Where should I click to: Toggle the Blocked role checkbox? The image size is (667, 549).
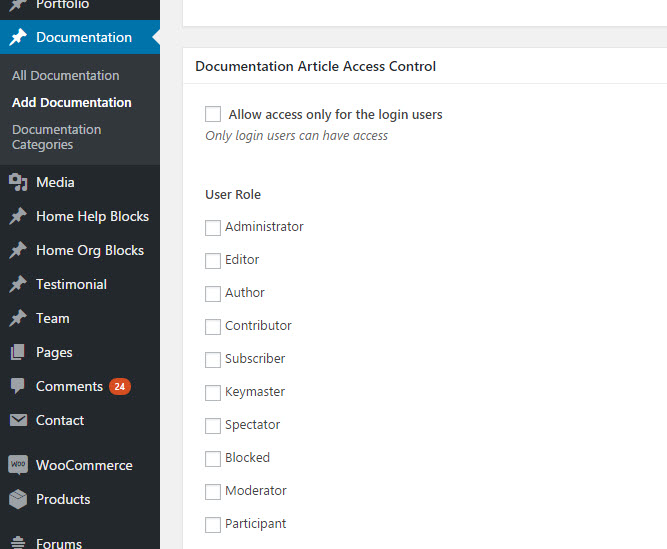pyautogui.click(x=213, y=459)
